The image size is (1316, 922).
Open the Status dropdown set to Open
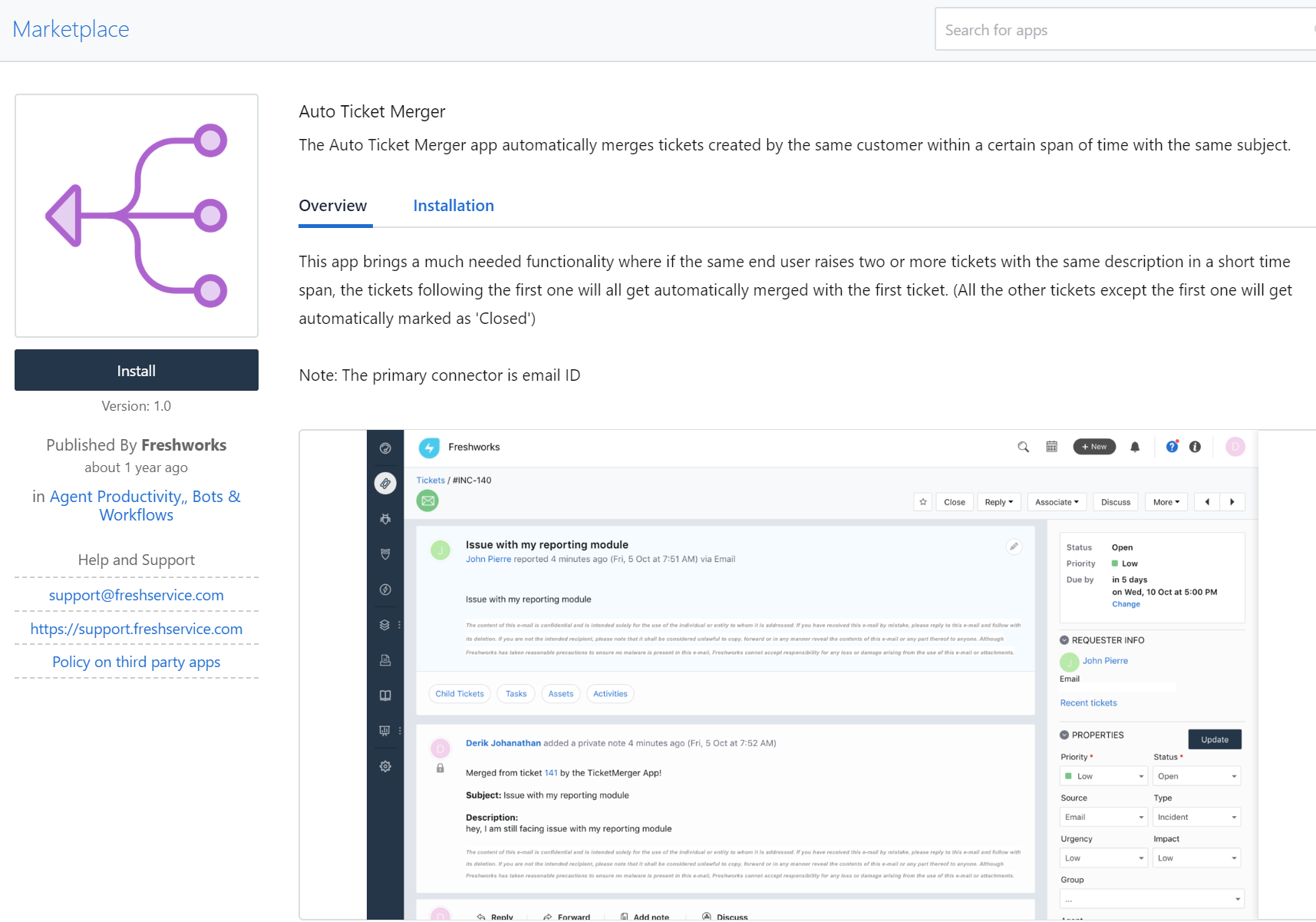[1196, 776]
